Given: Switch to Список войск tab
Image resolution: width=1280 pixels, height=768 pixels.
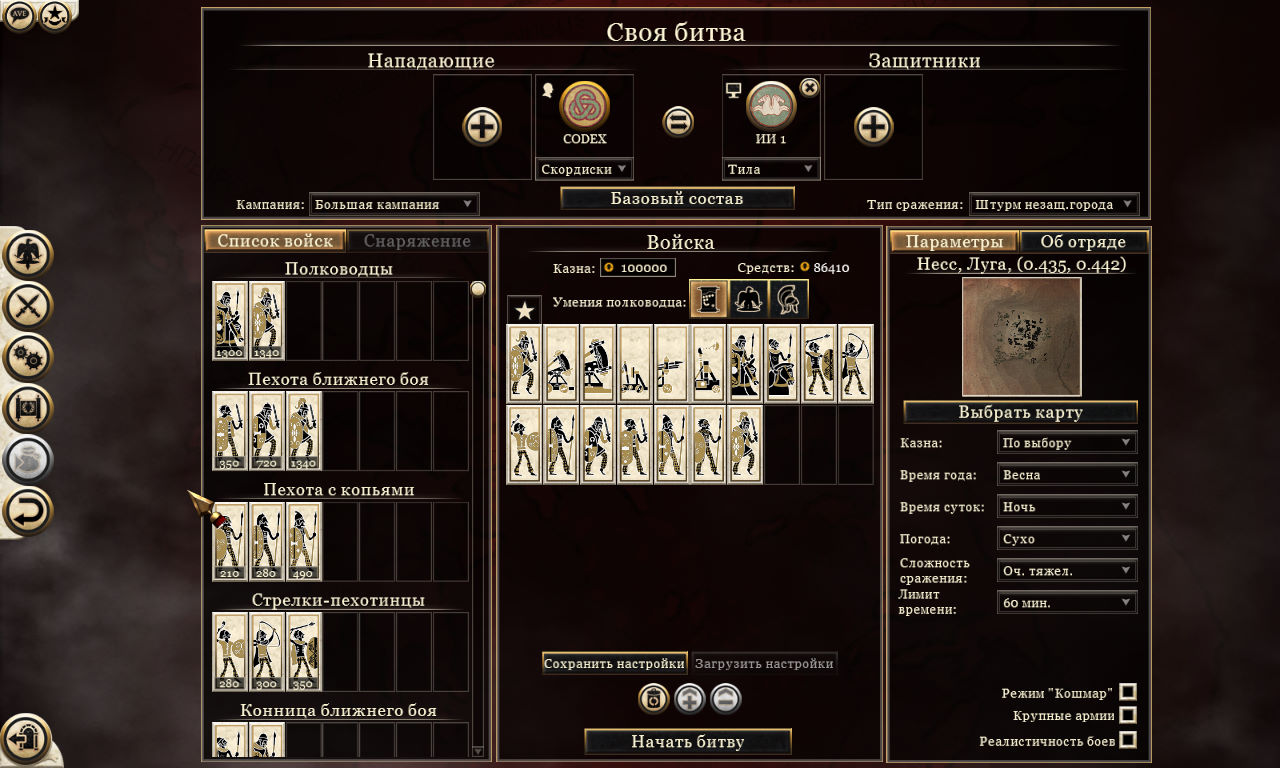Looking at the screenshot, I should (x=275, y=241).
